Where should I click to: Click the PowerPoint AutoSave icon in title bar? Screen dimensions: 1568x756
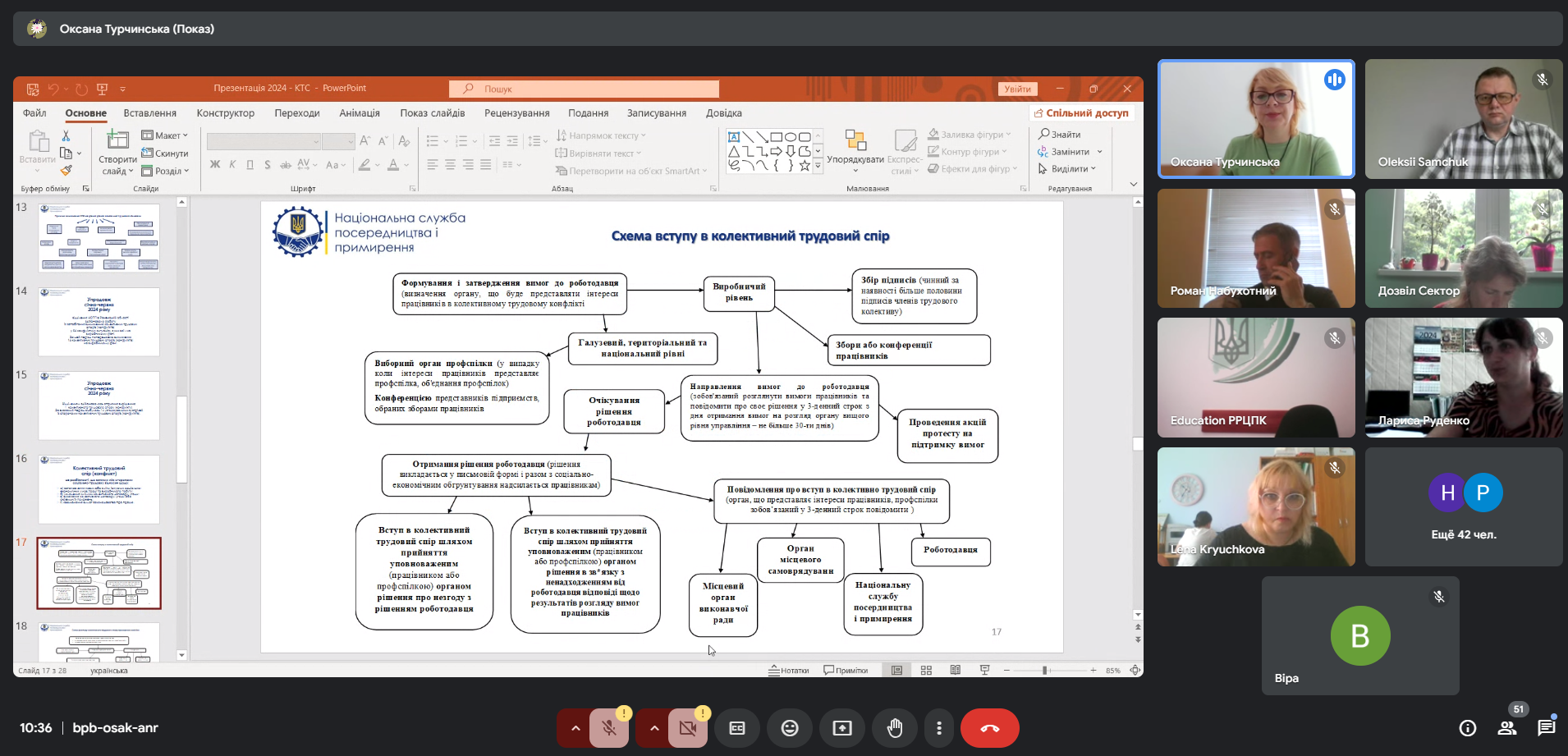(33, 89)
